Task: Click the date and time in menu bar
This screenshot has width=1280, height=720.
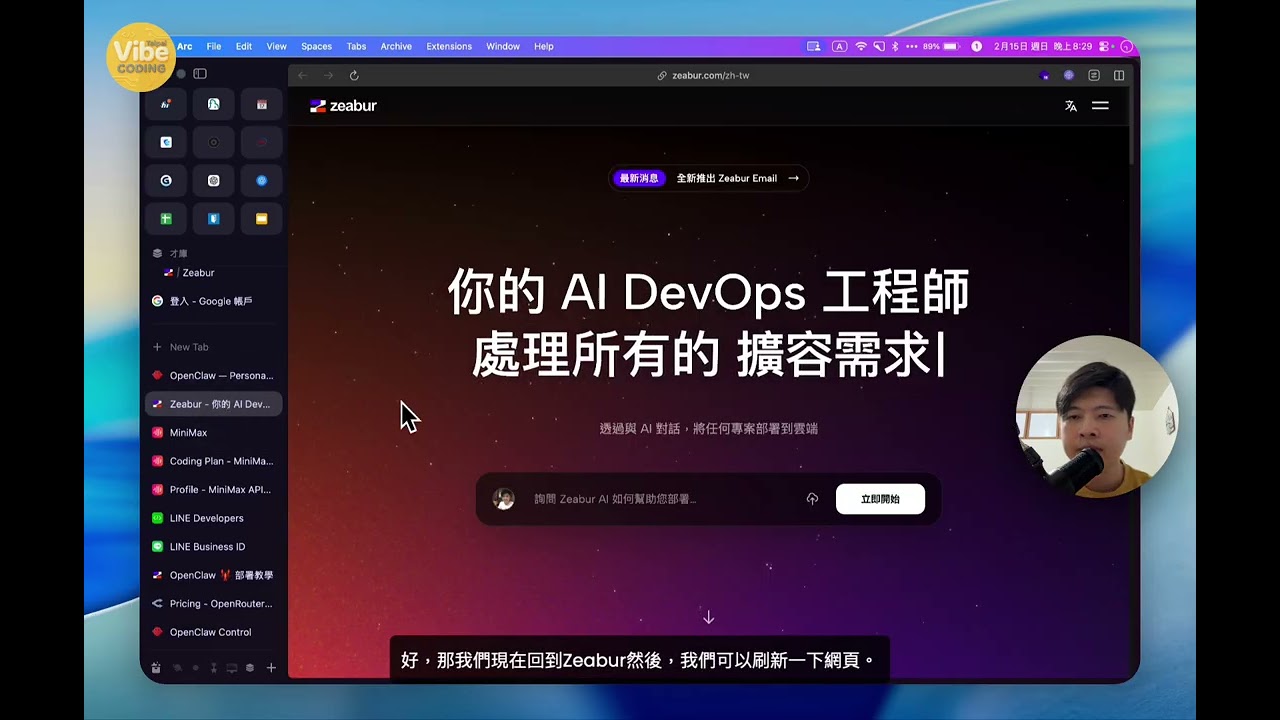Action: click(1043, 46)
